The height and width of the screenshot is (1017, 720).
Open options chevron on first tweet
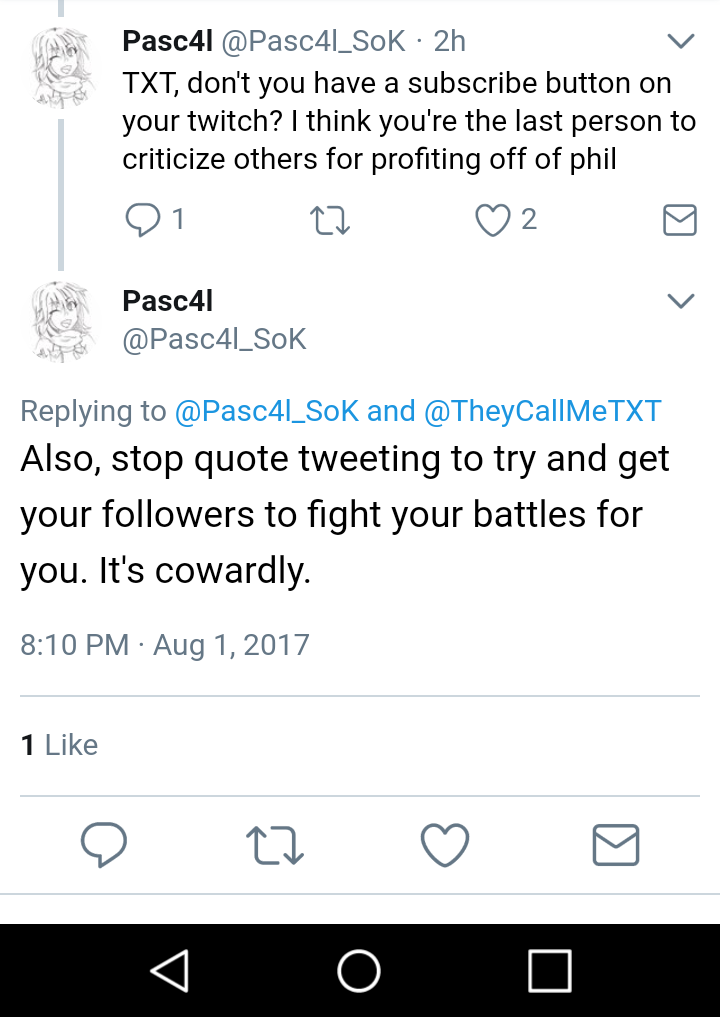tap(681, 42)
